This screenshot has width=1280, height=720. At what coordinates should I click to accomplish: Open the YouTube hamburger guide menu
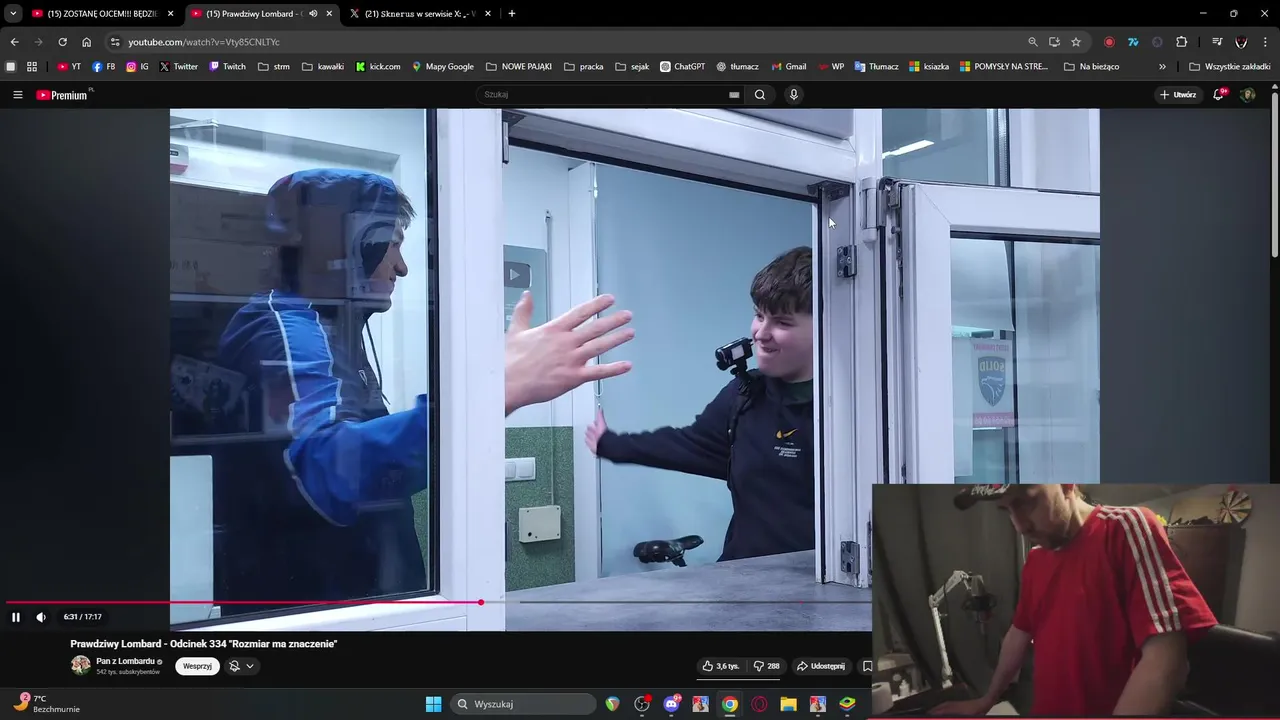tap(17, 95)
